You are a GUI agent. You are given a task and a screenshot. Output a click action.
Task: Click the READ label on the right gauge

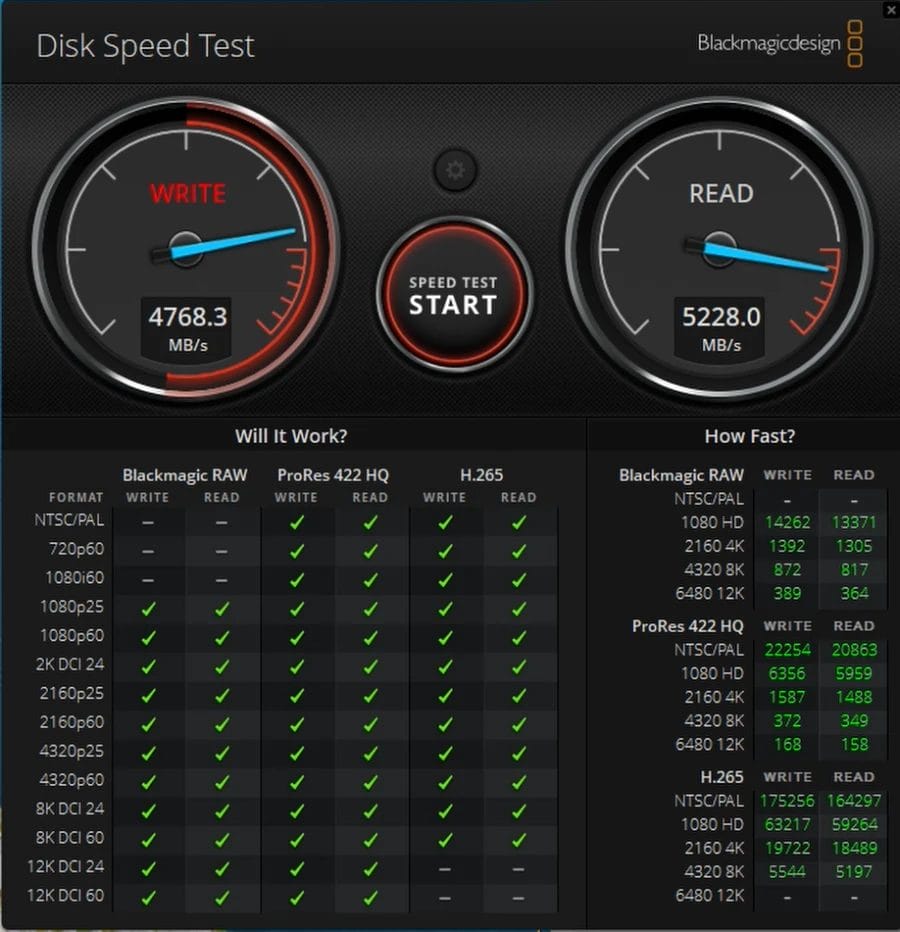click(x=721, y=194)
